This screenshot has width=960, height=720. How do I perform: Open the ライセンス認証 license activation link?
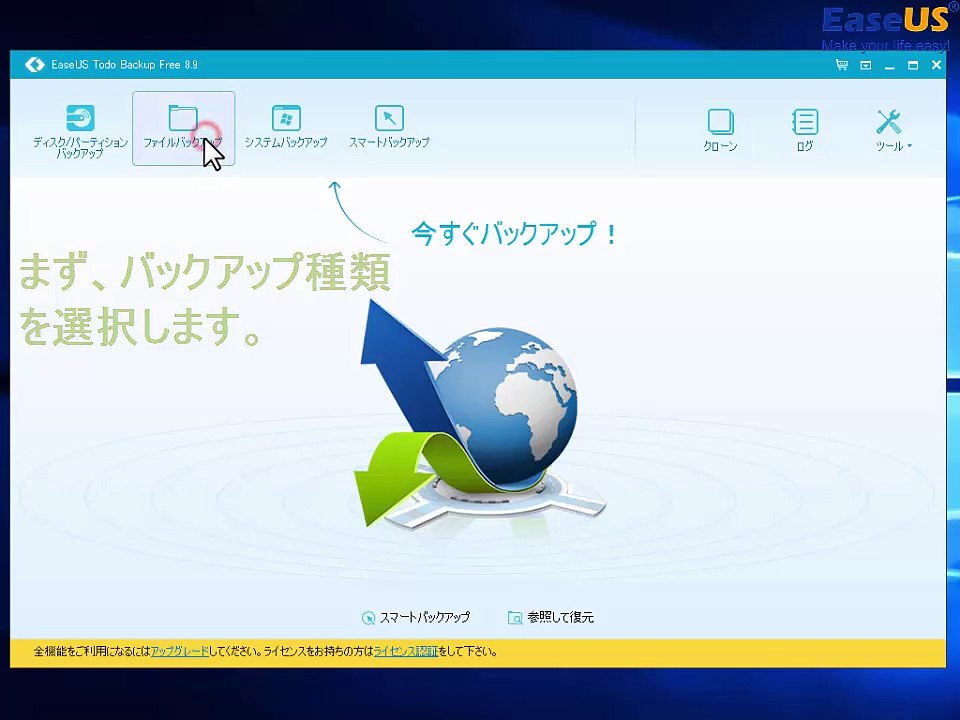(x=405, y=651)
